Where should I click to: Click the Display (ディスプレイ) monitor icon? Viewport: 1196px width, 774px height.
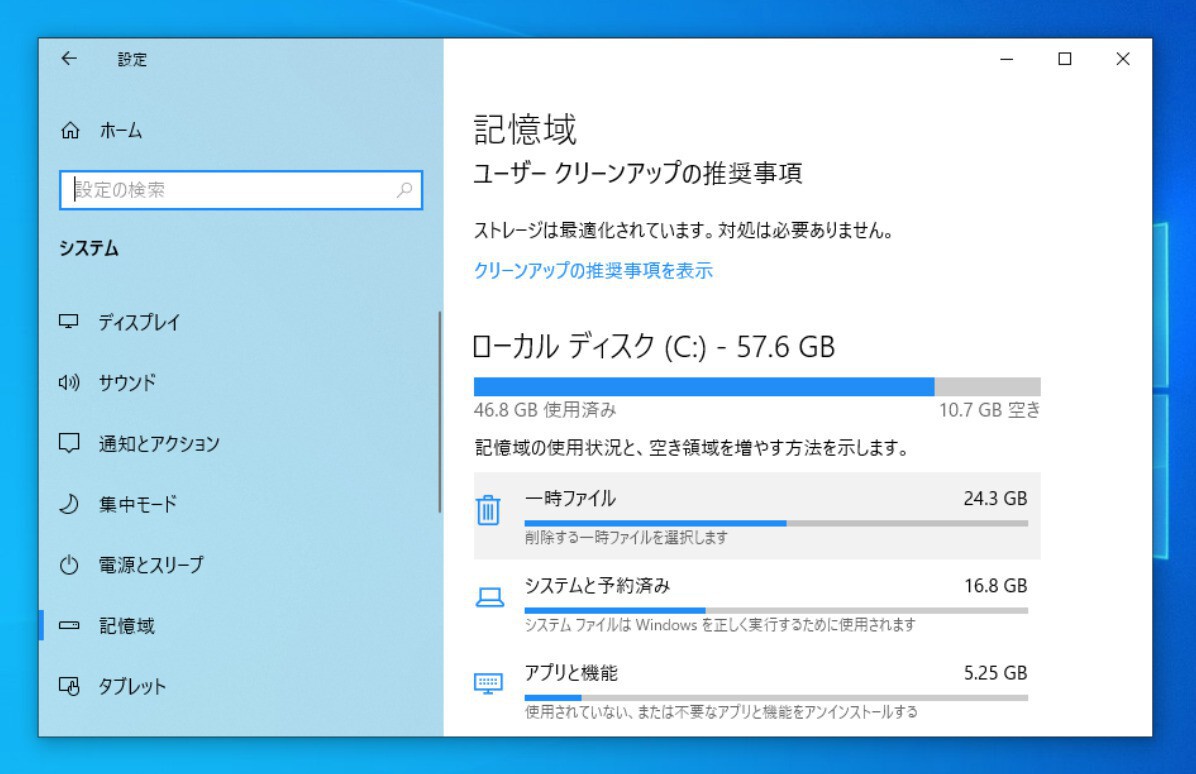coord(69,322)
